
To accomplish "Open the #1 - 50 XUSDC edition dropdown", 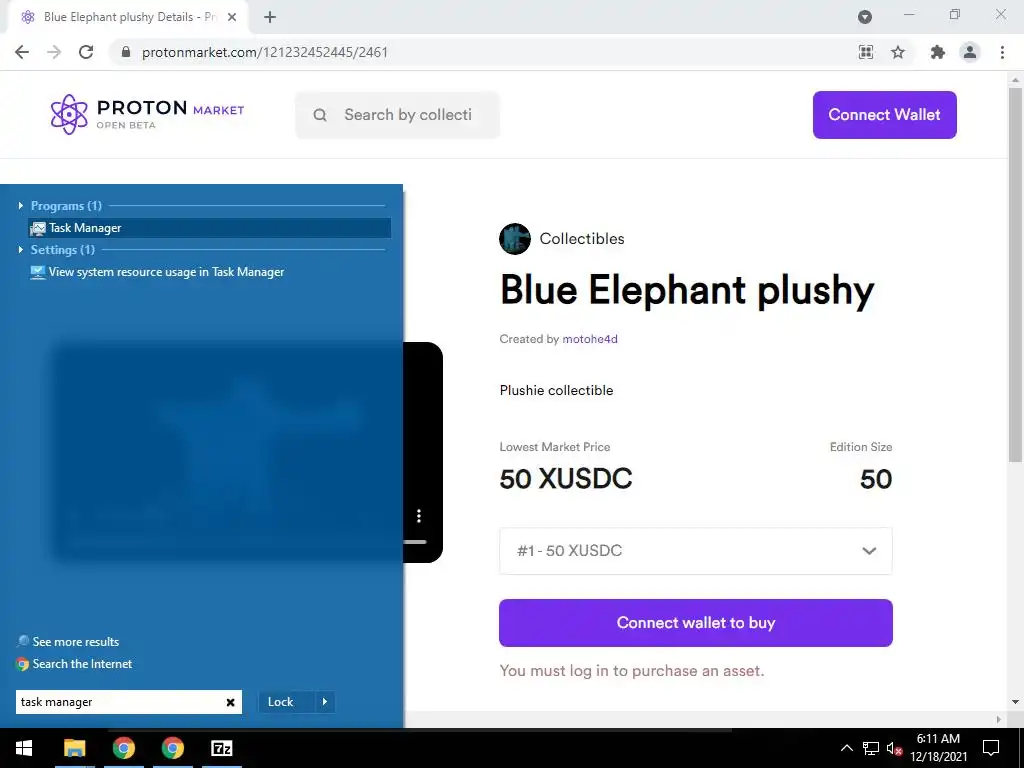I will (x=696, y=551).
